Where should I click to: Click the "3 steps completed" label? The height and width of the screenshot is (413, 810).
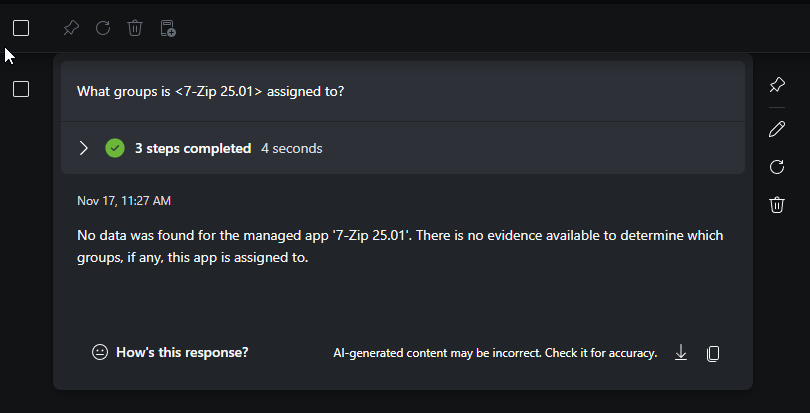[x=193, y=148]
